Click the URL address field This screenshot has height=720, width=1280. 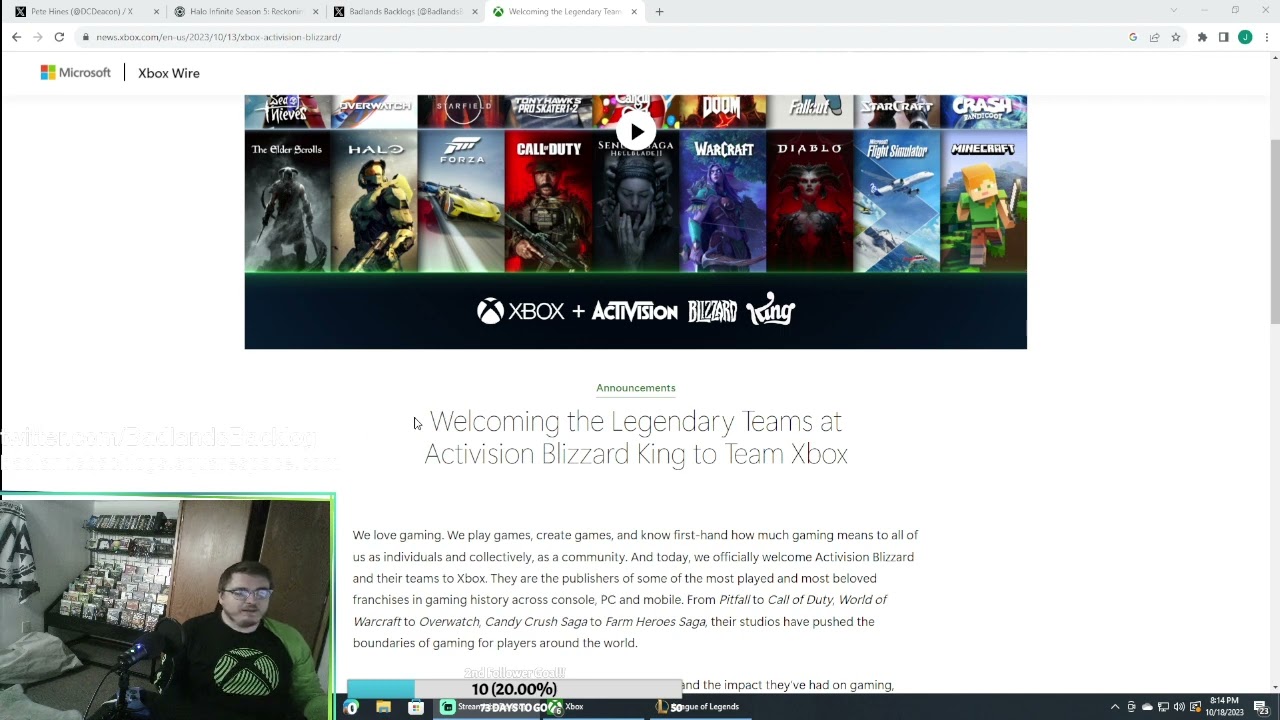tap(600, 37)
